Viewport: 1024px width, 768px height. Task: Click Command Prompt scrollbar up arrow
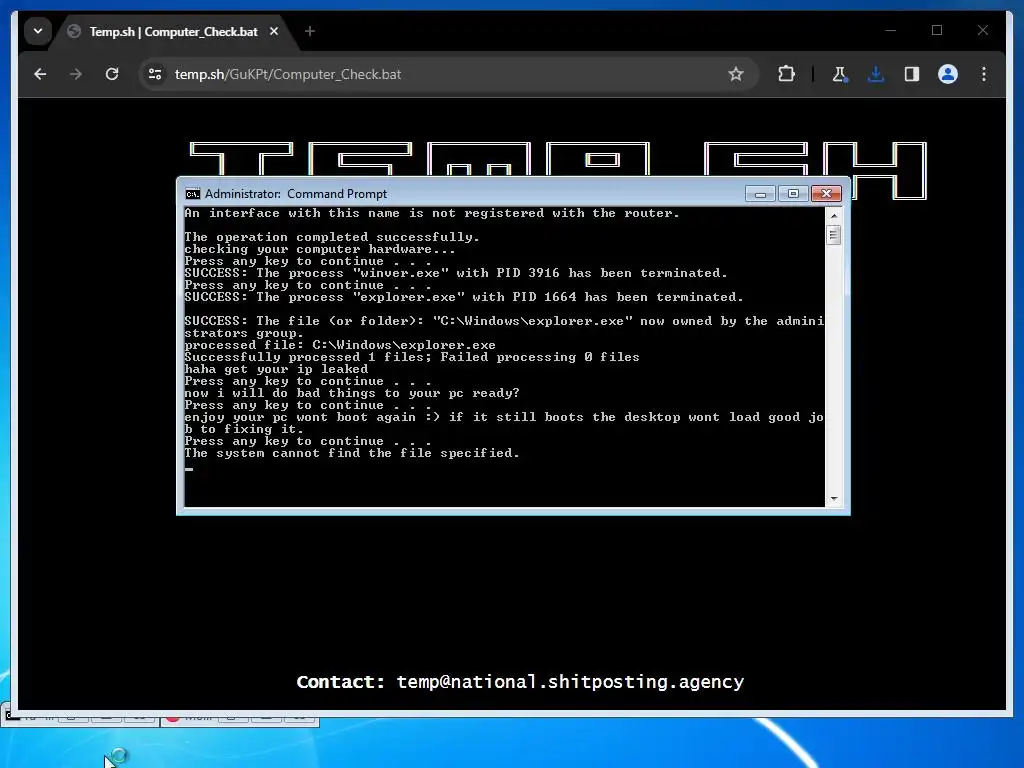click(833, 215)
